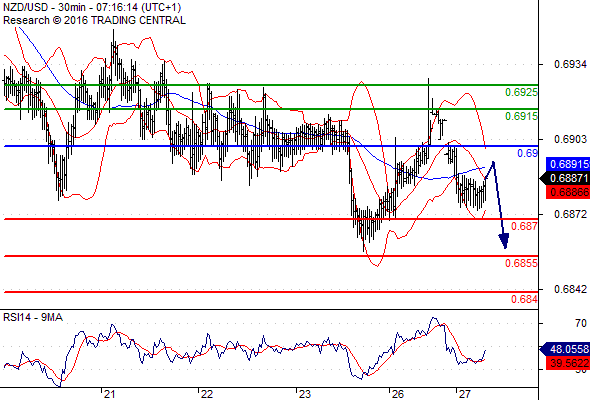Screen dimensions: 590x400
Task: Click the 0.6934 price axis label
Action: [570, 64]
